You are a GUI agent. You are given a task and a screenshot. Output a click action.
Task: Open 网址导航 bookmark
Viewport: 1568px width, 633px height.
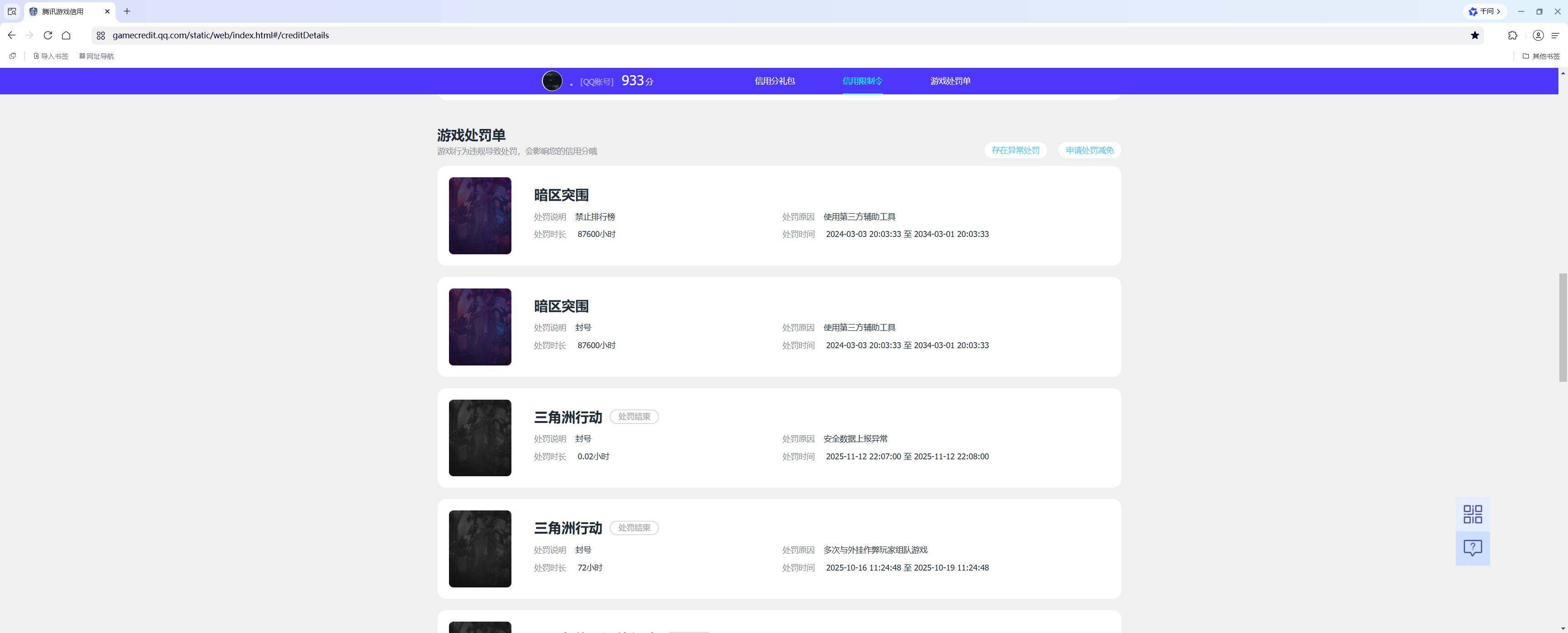click(x=97, y=56)
